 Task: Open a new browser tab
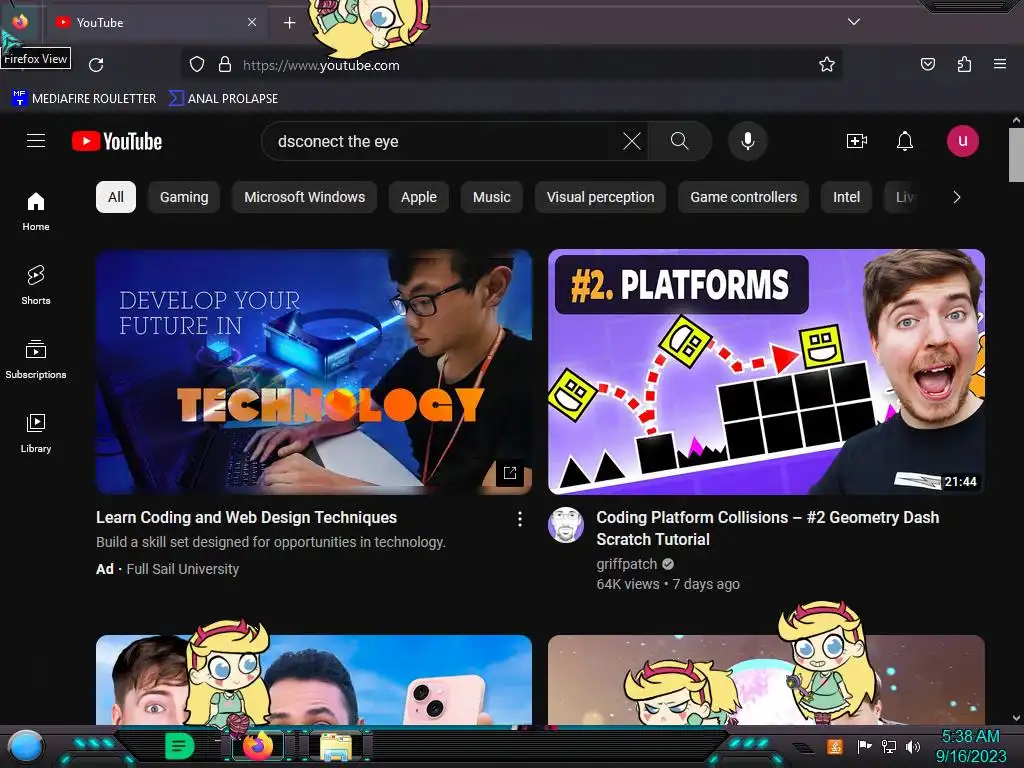[289, 23]
